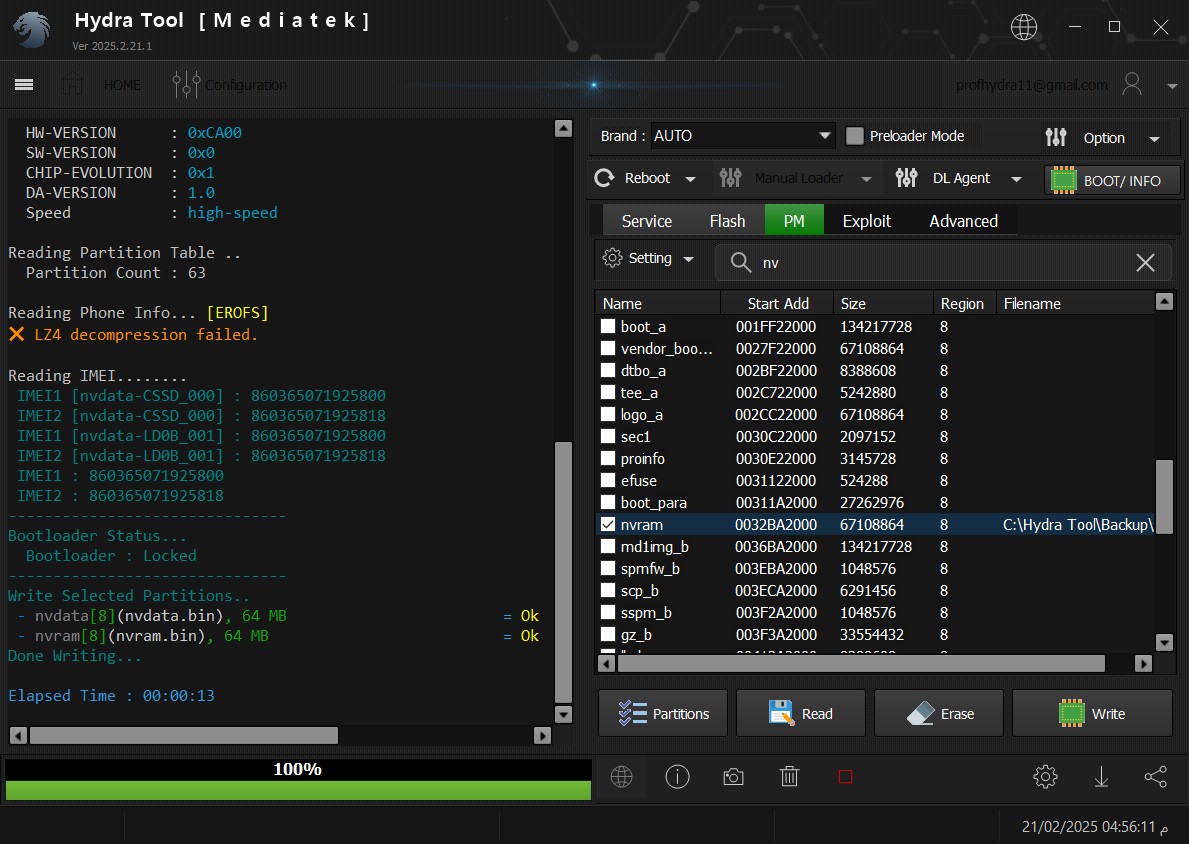Click the Setting gear icon in PM tab
Image resolution: width=1189 pixels, height=844 pixels.
[612, 258]
